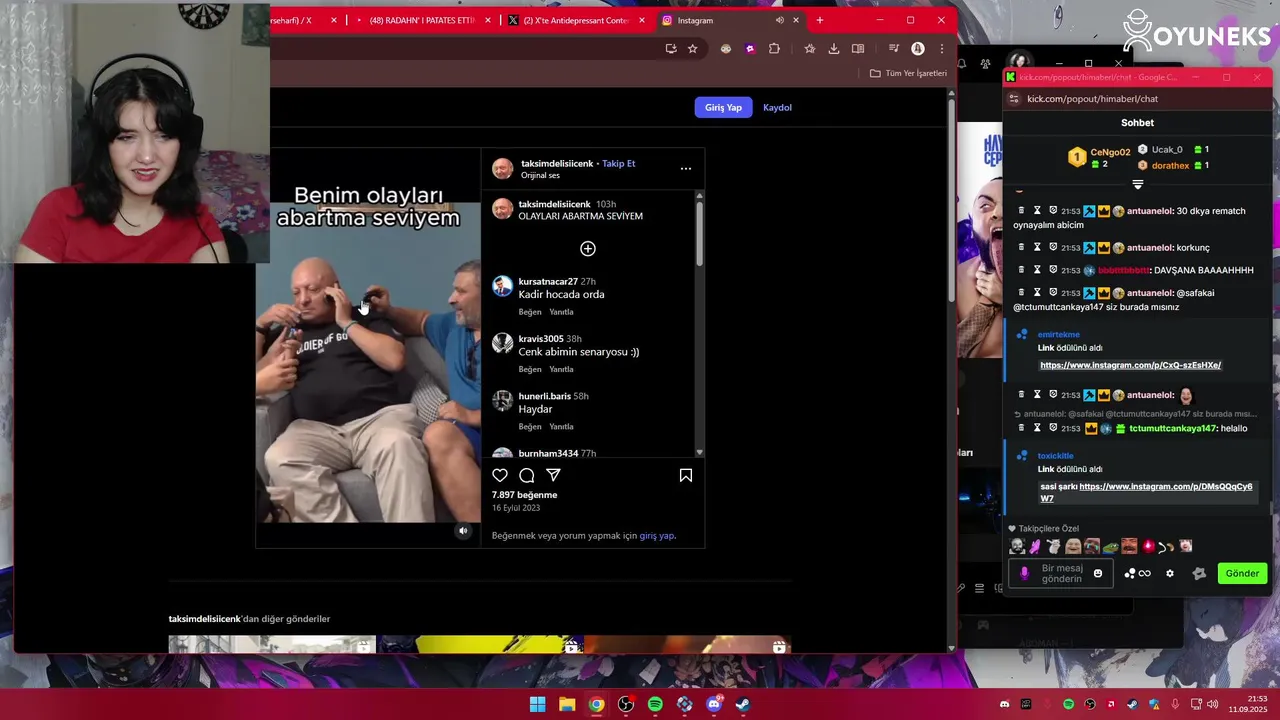Image resolution: width=1280 pixels, height=720 pixels.
Task: Unmute the video with the speaker icon
Action: tap(463, 531)
